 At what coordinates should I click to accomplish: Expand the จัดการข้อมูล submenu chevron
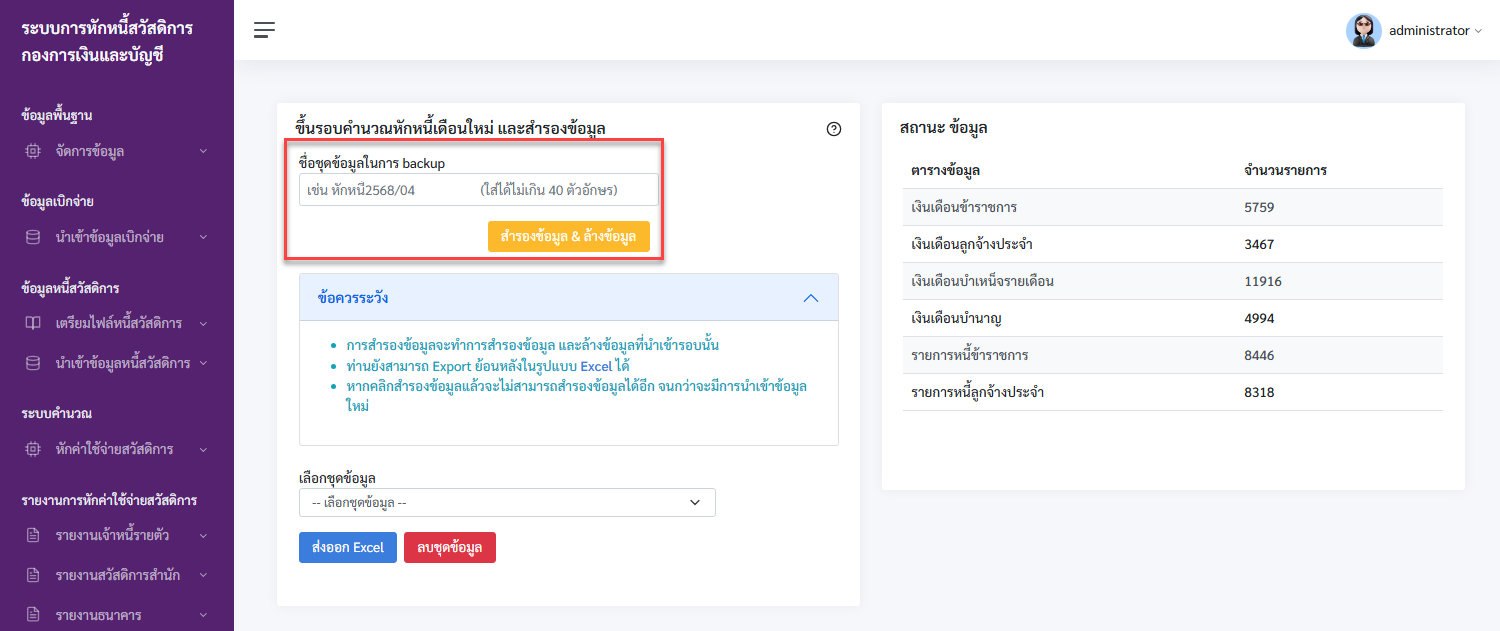coord(203,151)
